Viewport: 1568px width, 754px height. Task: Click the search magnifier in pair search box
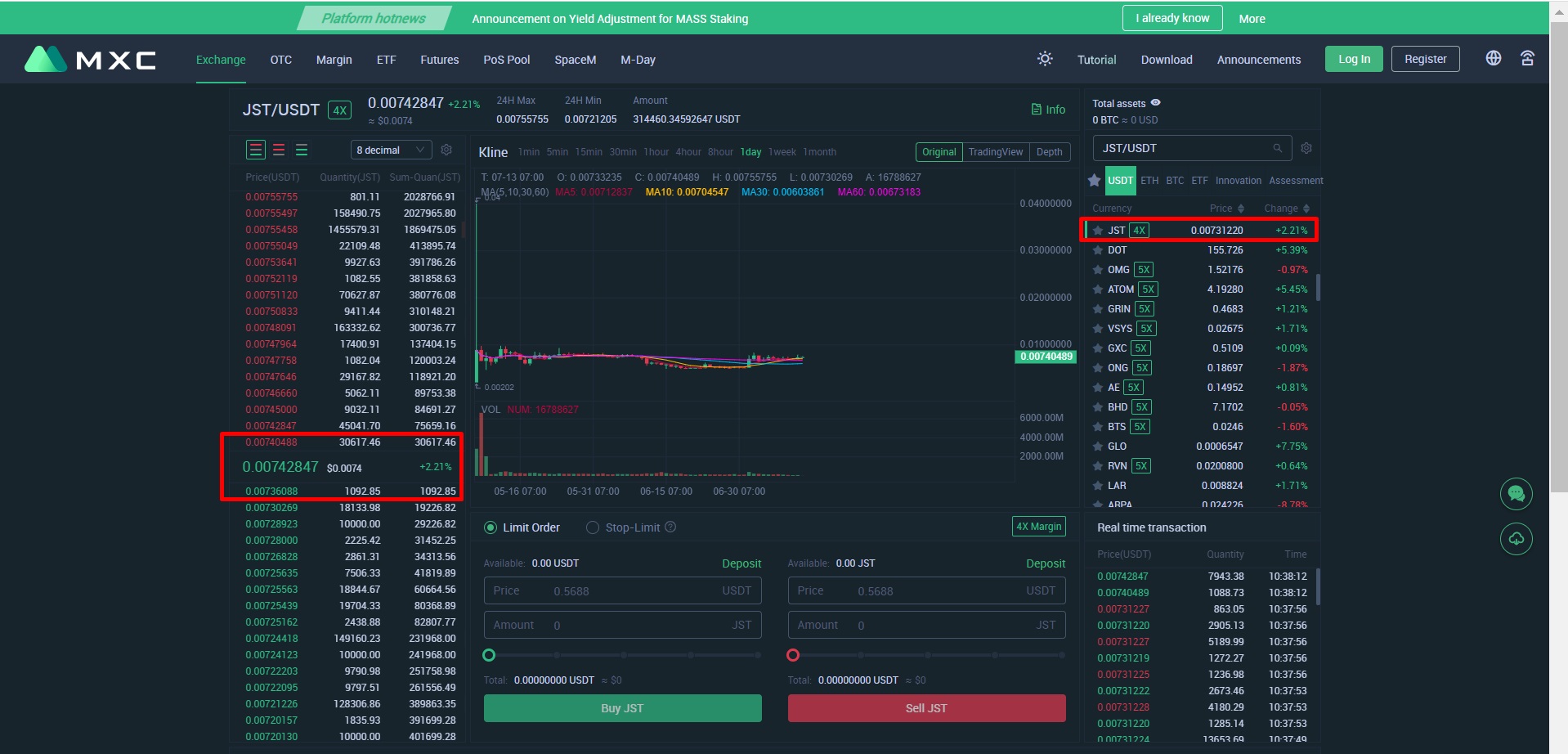tap(1277, 148)
